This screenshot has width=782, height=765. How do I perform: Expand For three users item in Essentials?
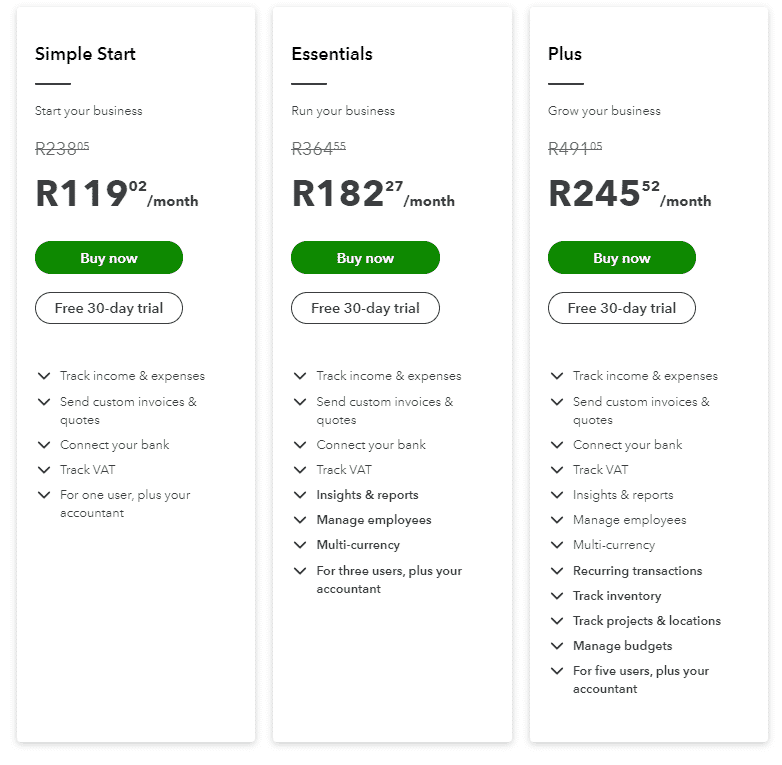[300, 571]
